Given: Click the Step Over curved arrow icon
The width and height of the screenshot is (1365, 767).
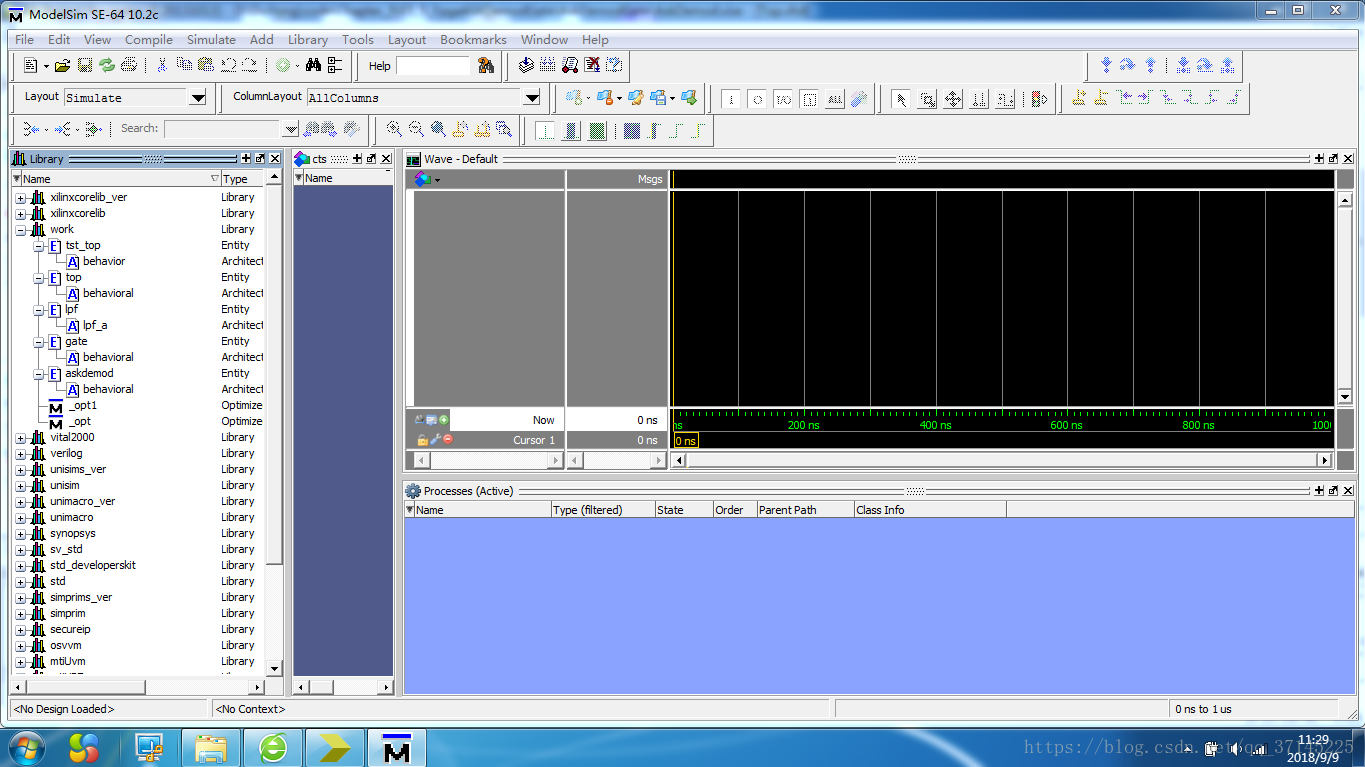Looking at the screenshot, I should pos(1128,65).
